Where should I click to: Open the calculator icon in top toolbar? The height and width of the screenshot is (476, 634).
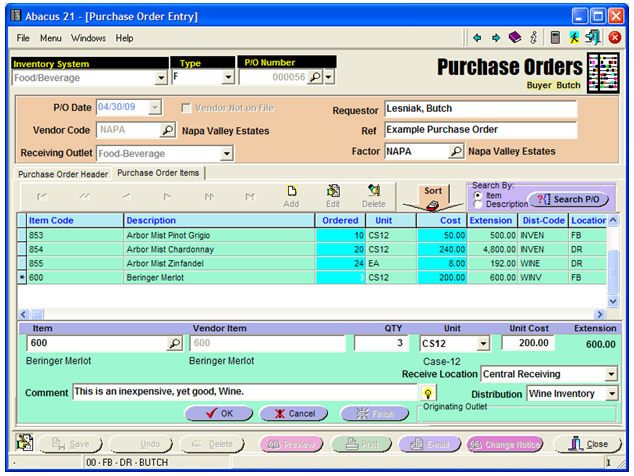coord(555,38)
